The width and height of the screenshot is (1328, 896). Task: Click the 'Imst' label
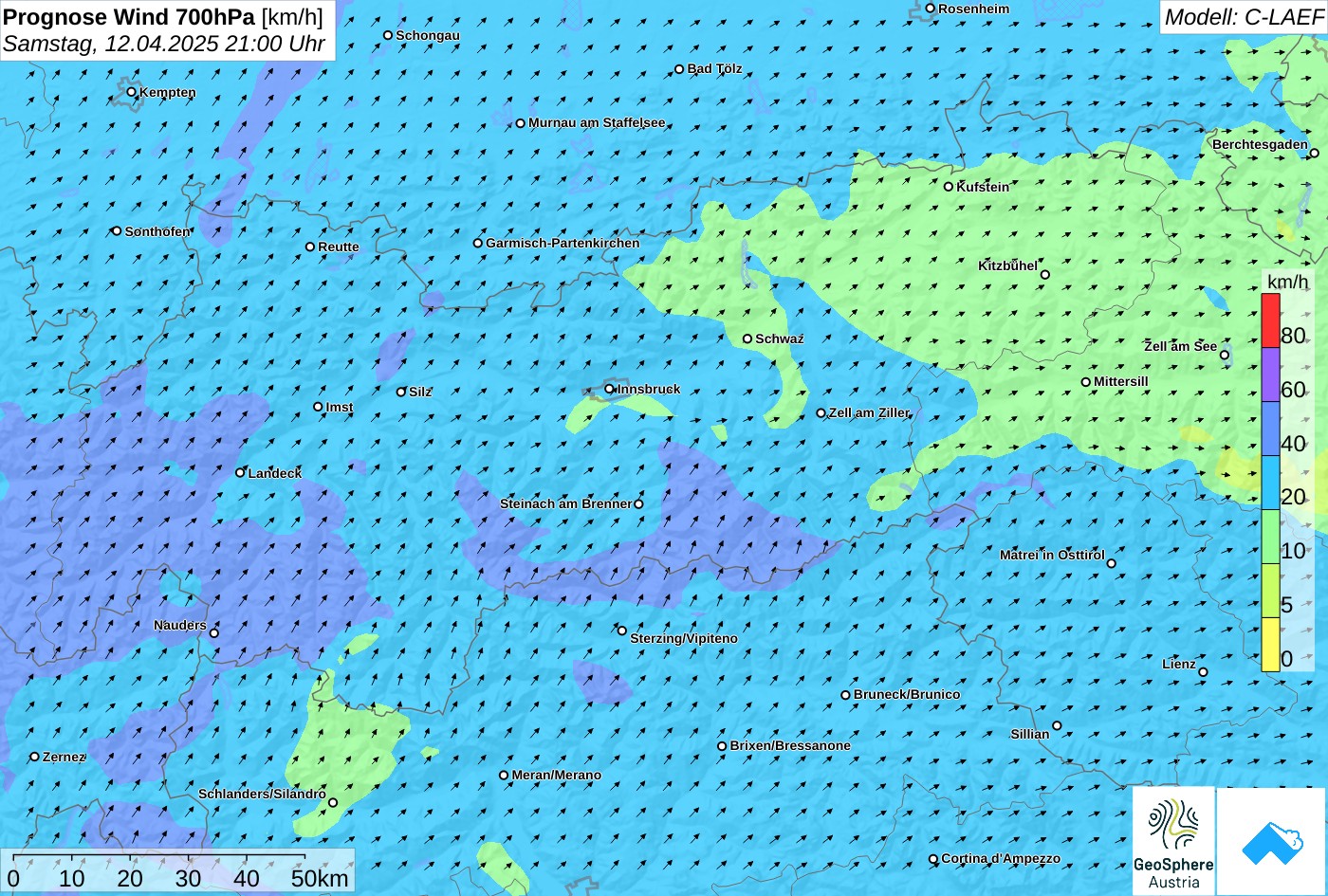[x=340, y=407]
